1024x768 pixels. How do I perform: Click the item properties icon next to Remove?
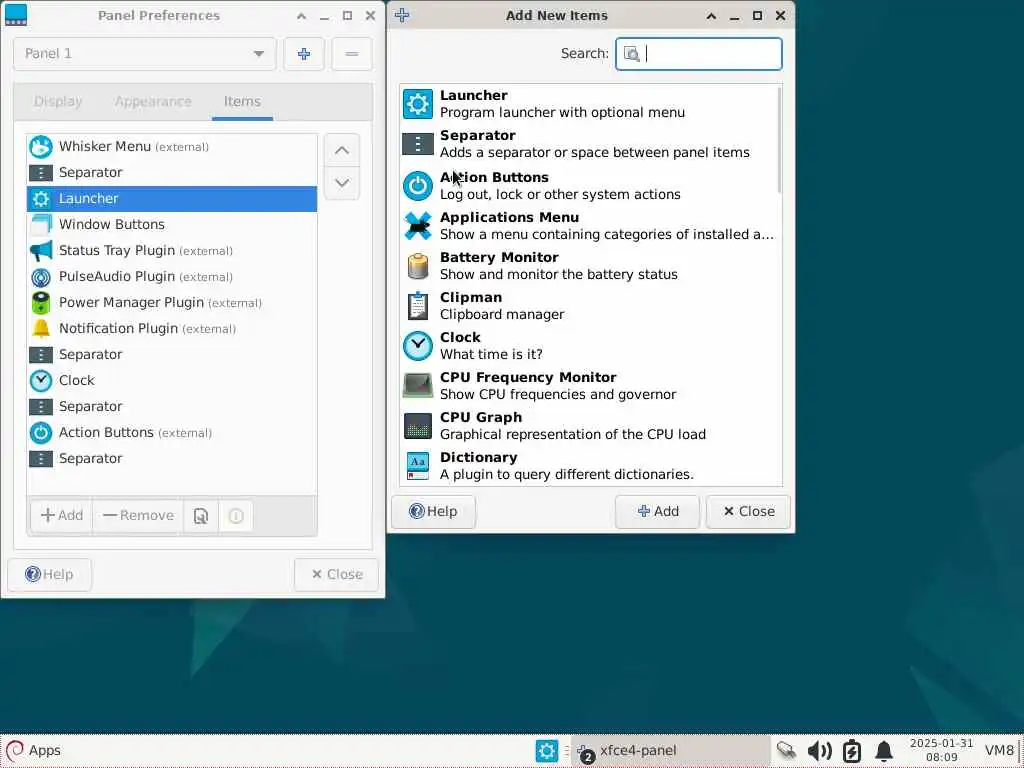pos(200,516)
